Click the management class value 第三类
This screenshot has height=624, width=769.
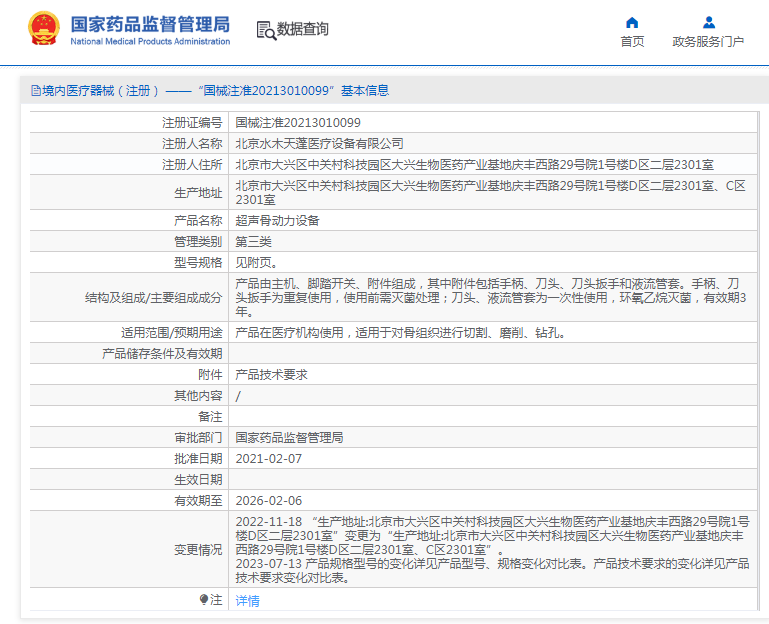point(254,242)
